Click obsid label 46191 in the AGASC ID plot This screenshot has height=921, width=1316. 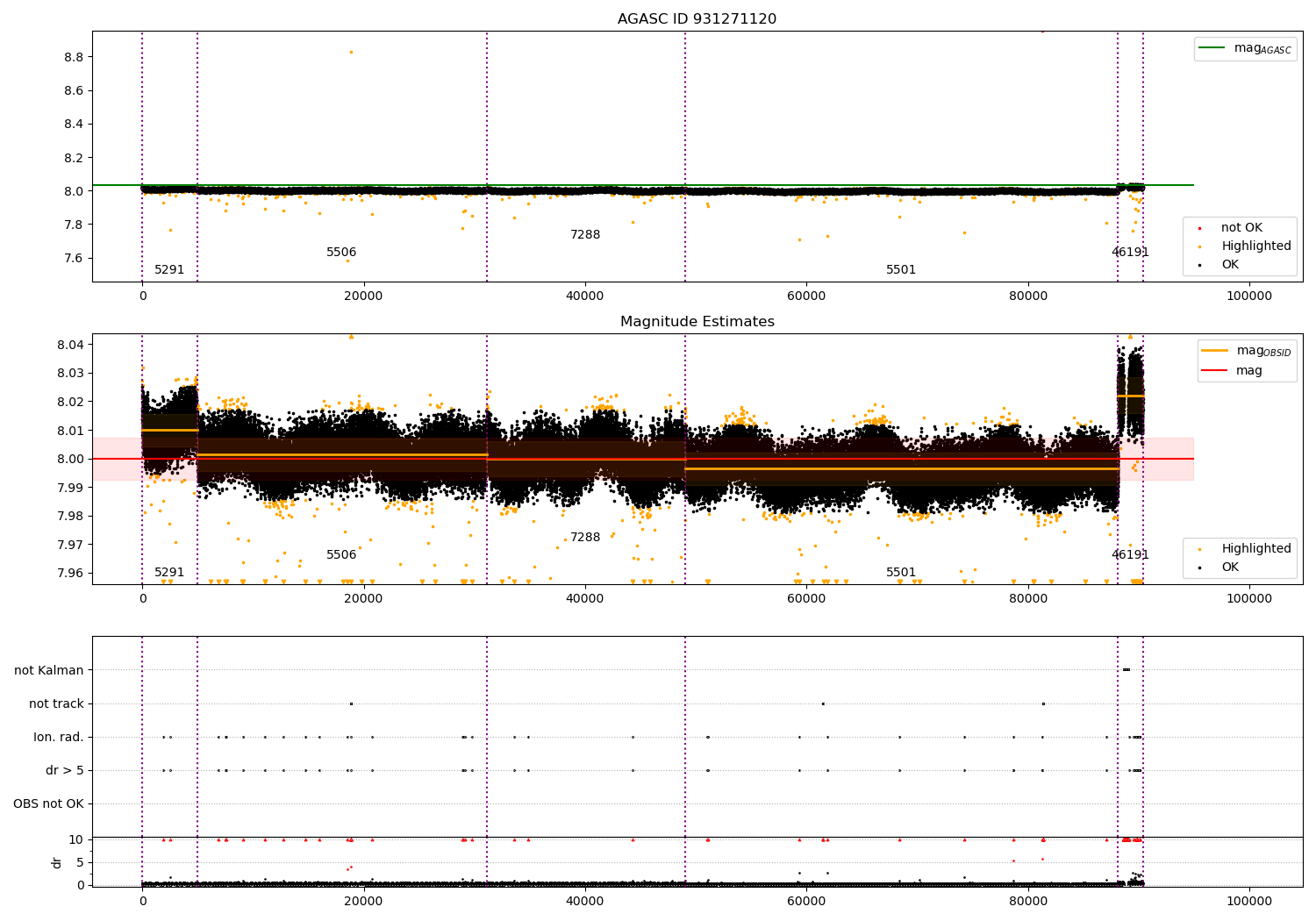pyautogui.click(x=1130, y=253)
